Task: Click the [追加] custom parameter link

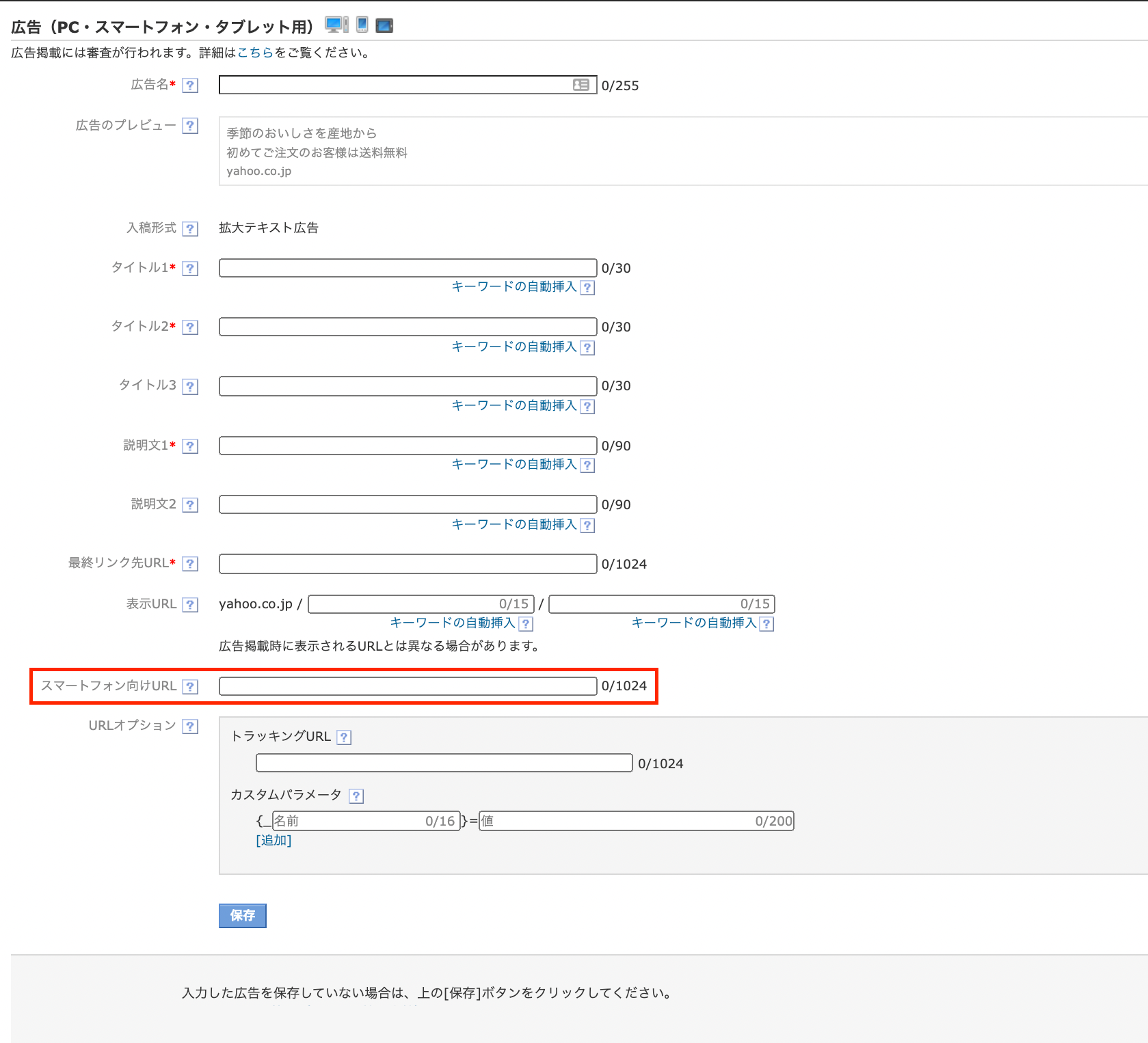Action: (x=273, y=840)
